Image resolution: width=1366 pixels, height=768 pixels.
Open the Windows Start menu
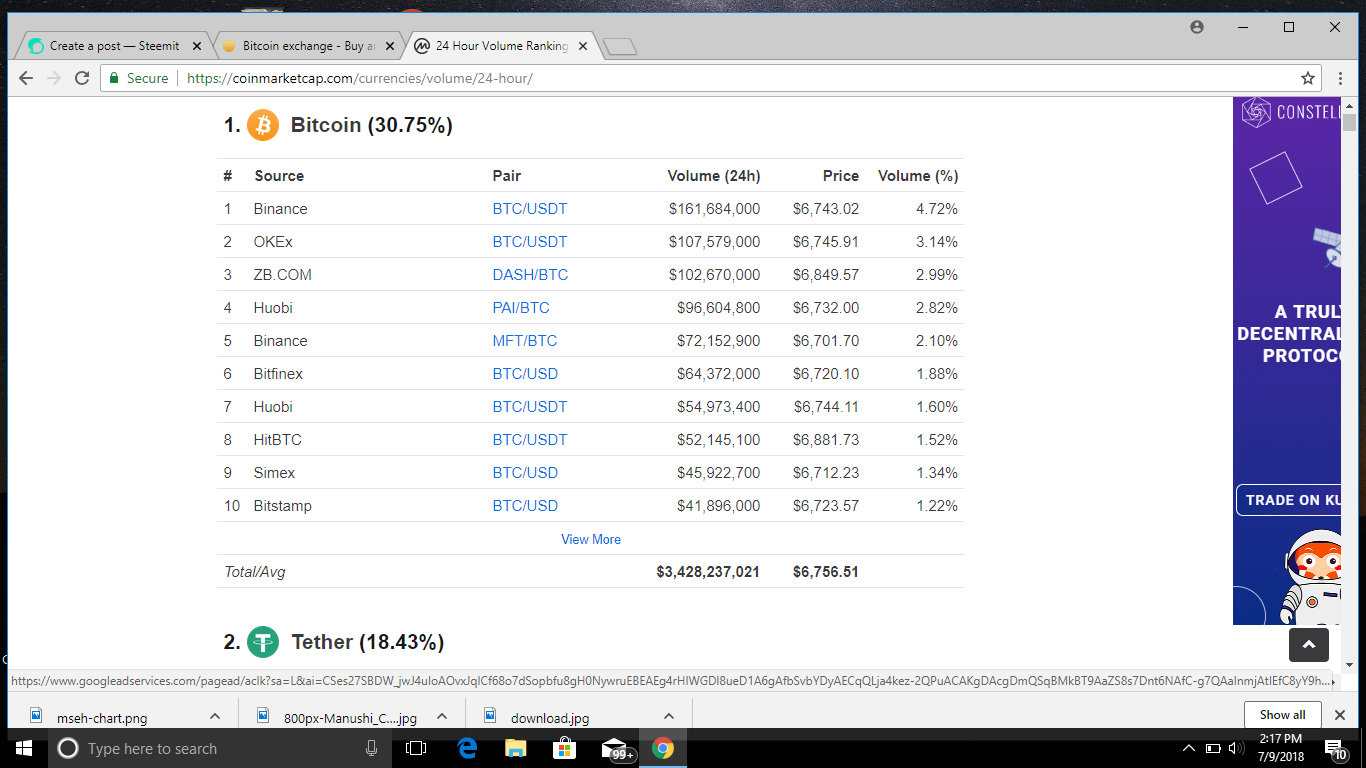(24, 748)
